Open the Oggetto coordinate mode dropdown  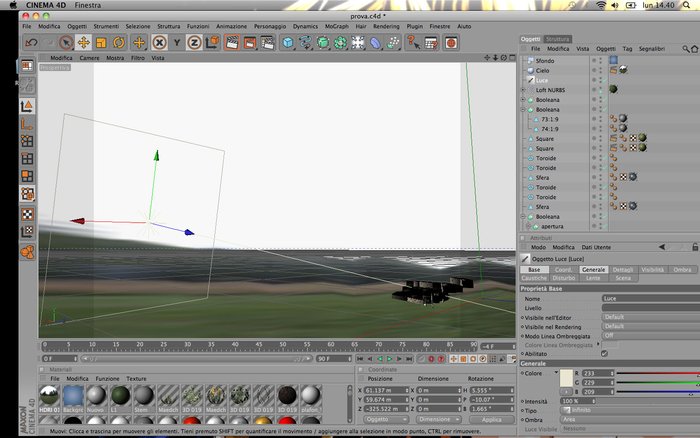coord(386,420)
